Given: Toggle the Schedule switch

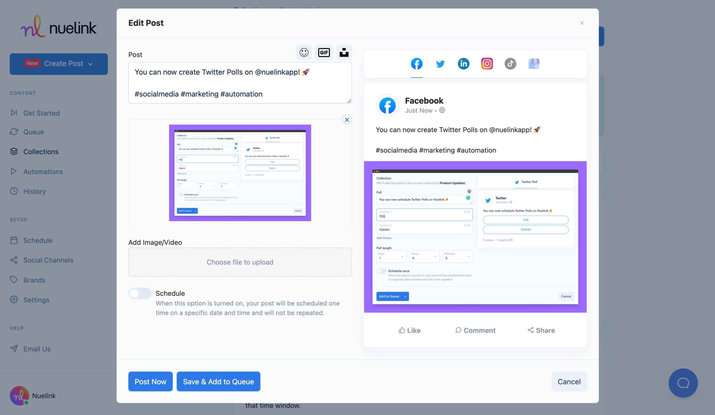Looking at the screenshot, I should (x=140, y=293).
